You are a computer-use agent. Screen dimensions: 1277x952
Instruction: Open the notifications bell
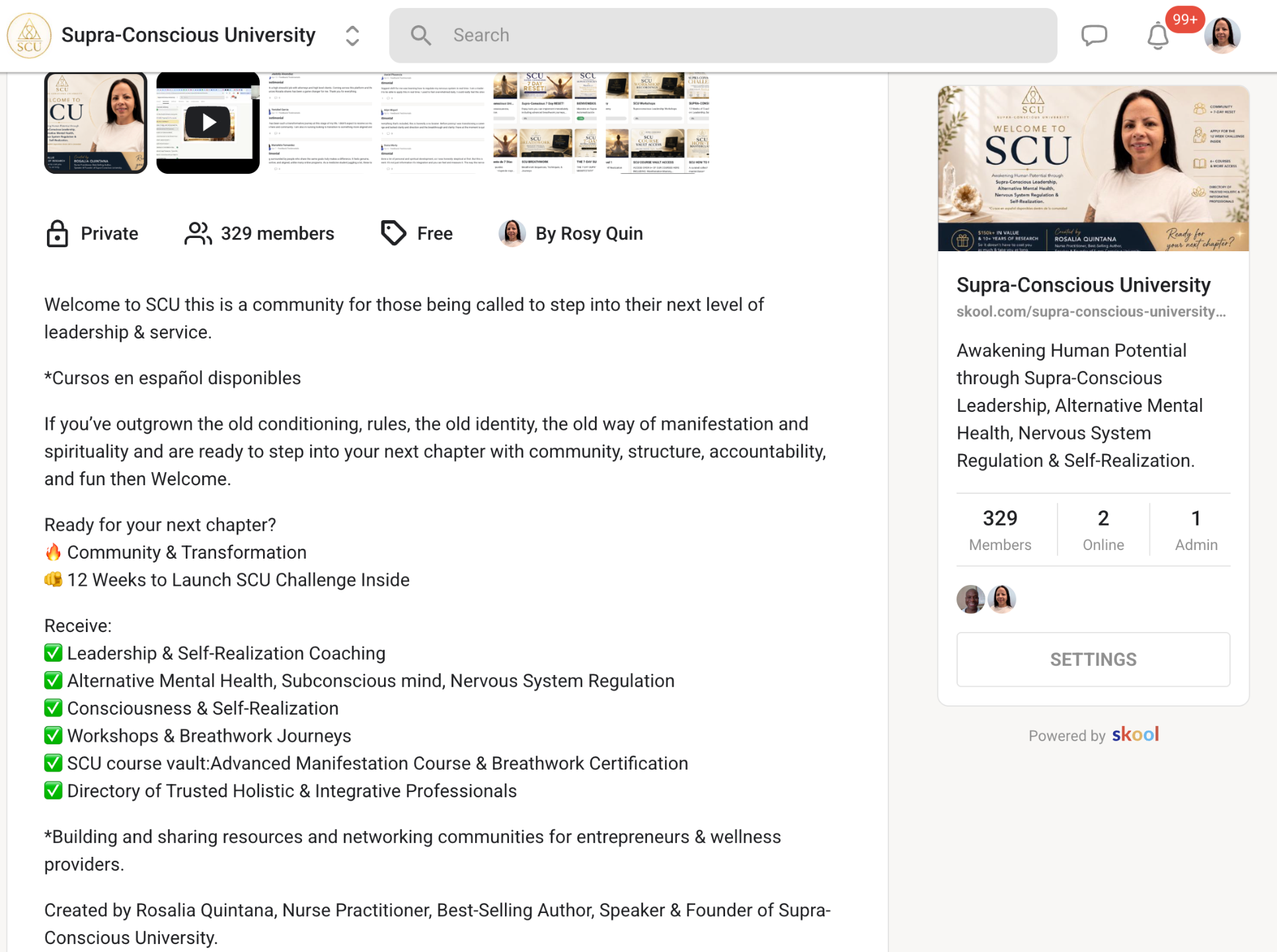pos(1157,36)
